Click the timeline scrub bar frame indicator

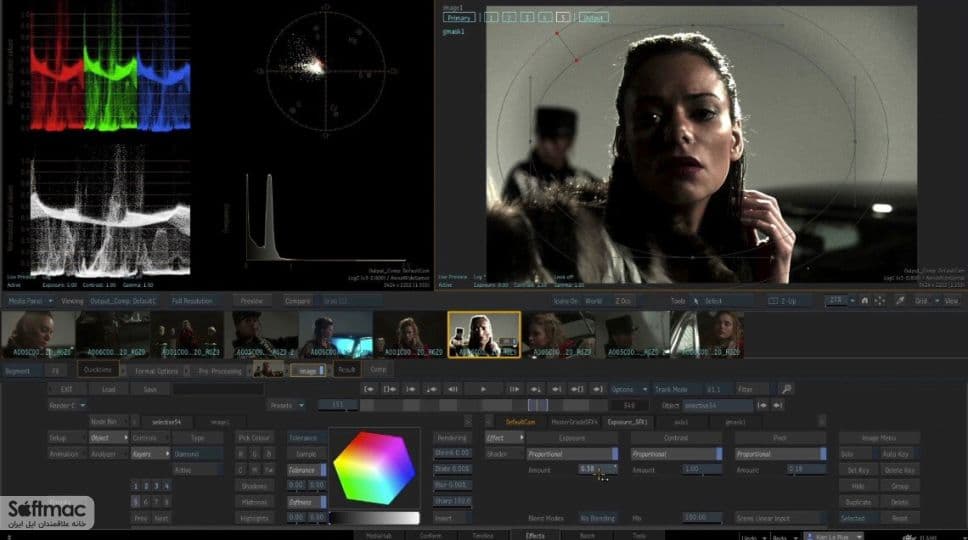(x=537, y=405)
